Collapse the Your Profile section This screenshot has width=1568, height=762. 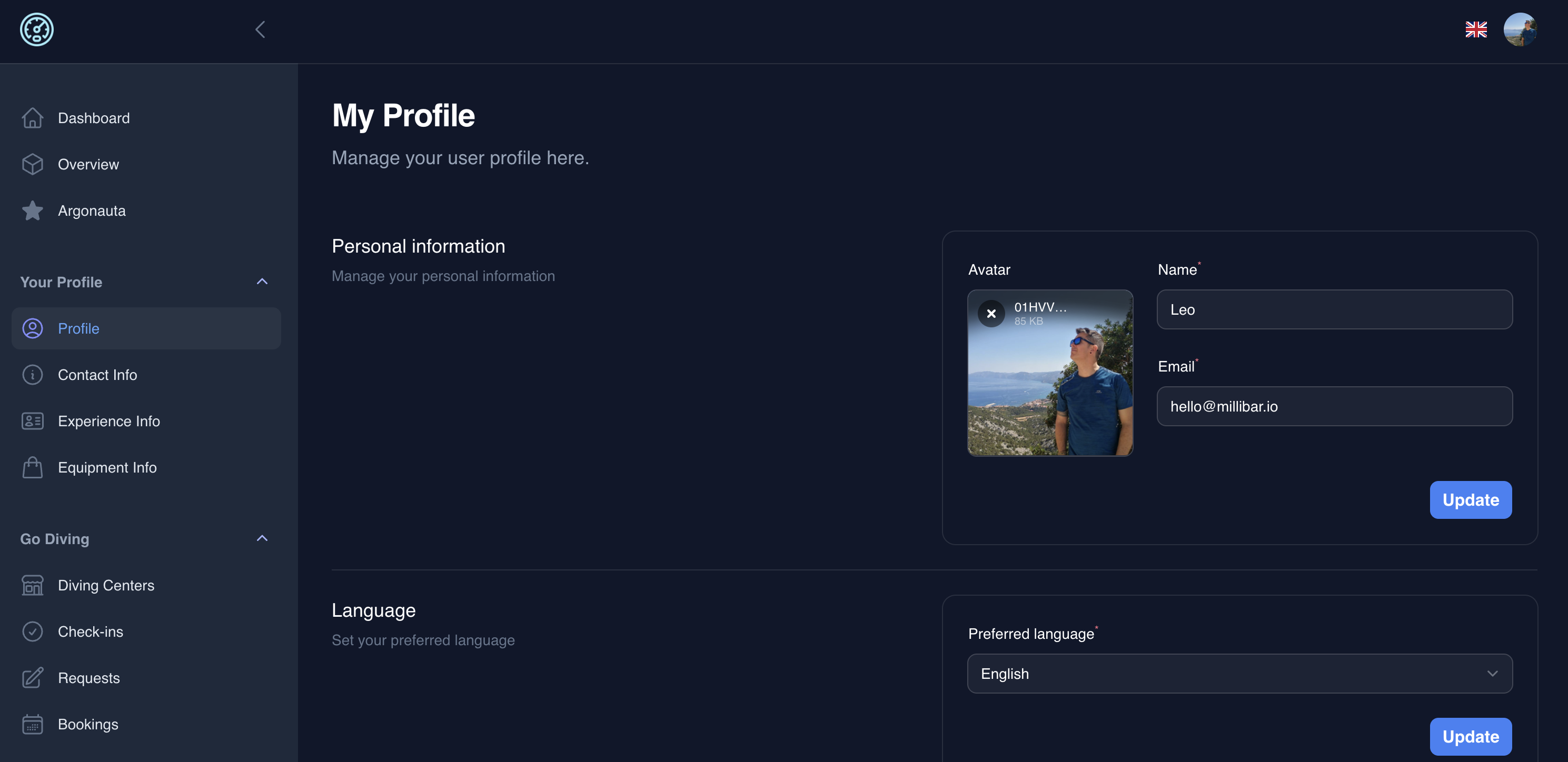262,281
